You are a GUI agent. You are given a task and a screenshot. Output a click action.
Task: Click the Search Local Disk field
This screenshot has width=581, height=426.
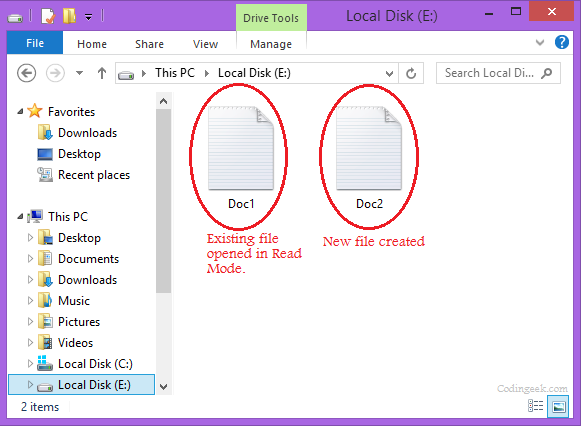tap(498, 73)
